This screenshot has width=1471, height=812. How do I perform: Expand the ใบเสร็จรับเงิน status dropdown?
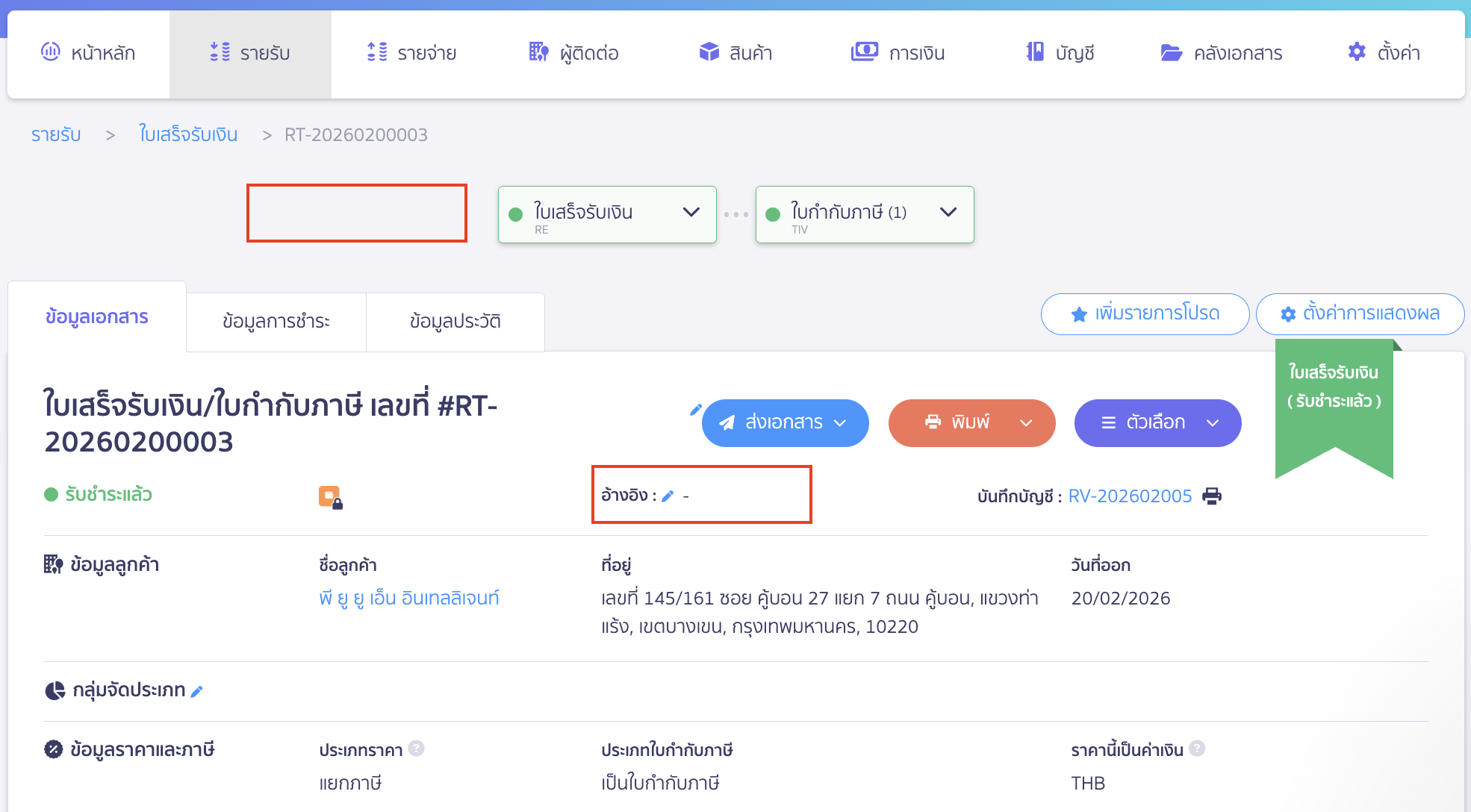(x=690, y=213)
